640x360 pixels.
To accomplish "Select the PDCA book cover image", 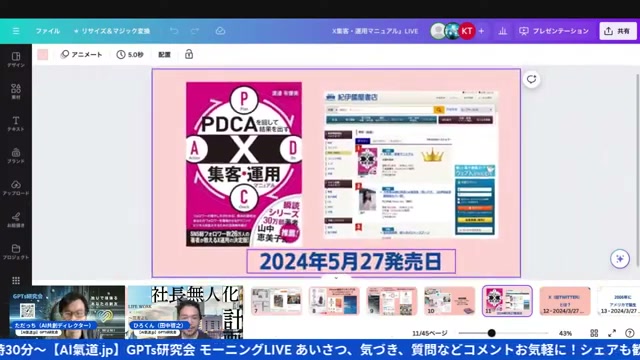I will click(244, 164).
